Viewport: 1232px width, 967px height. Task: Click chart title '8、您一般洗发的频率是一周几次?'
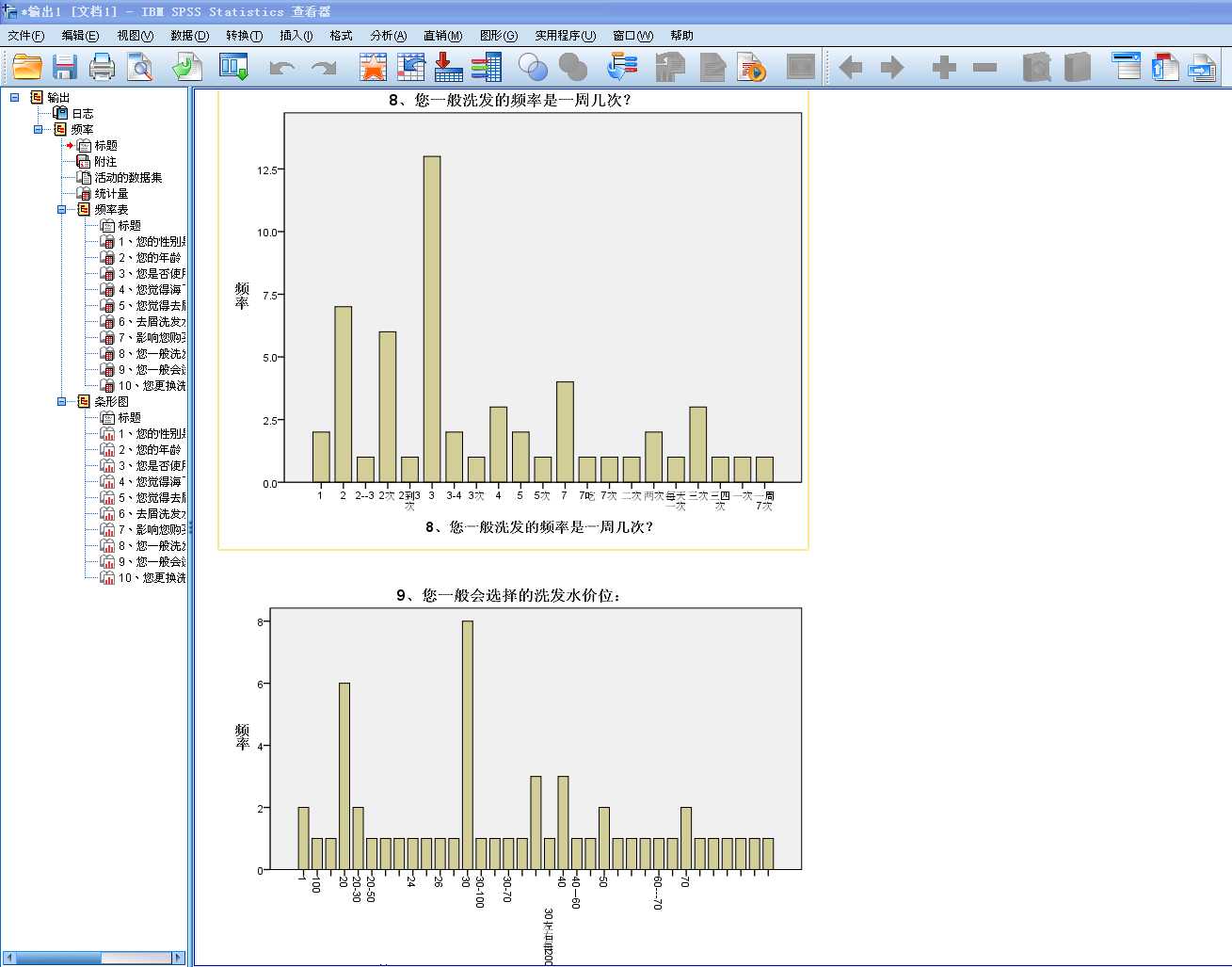point(509,100)
